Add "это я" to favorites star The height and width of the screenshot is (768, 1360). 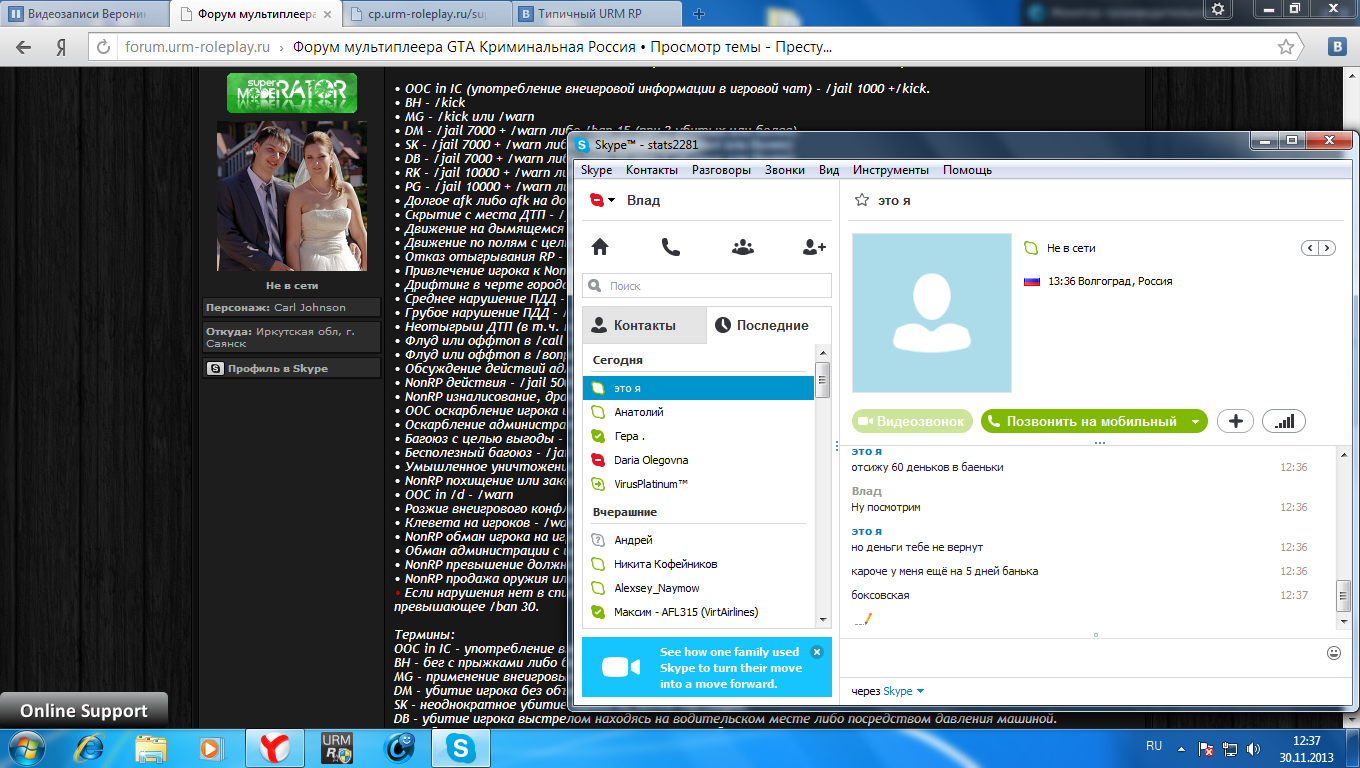[x=861, y=201]
